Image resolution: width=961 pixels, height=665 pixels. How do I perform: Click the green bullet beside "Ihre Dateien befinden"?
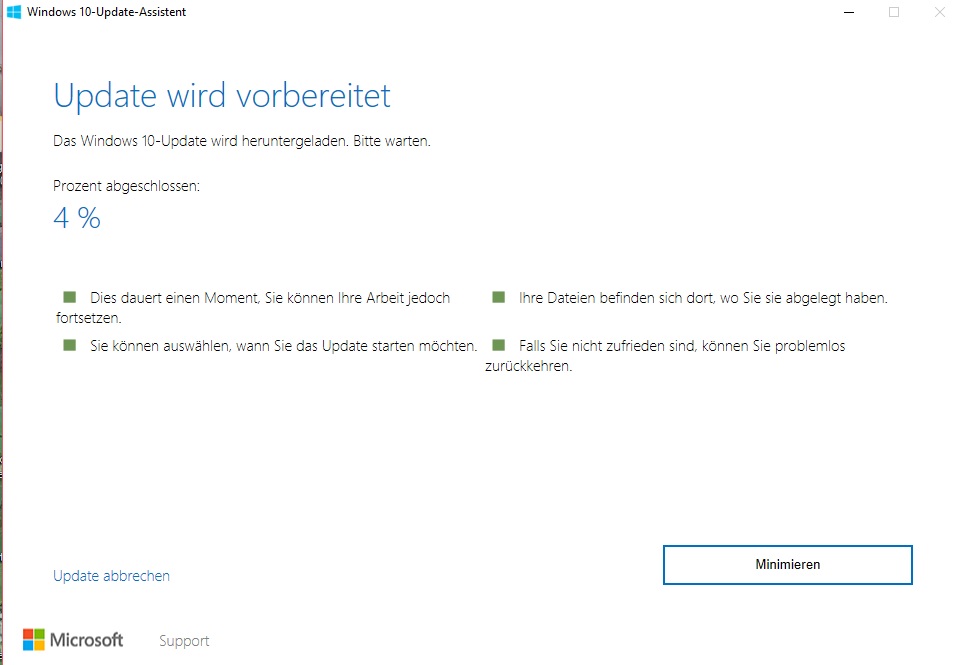point(499,297)
